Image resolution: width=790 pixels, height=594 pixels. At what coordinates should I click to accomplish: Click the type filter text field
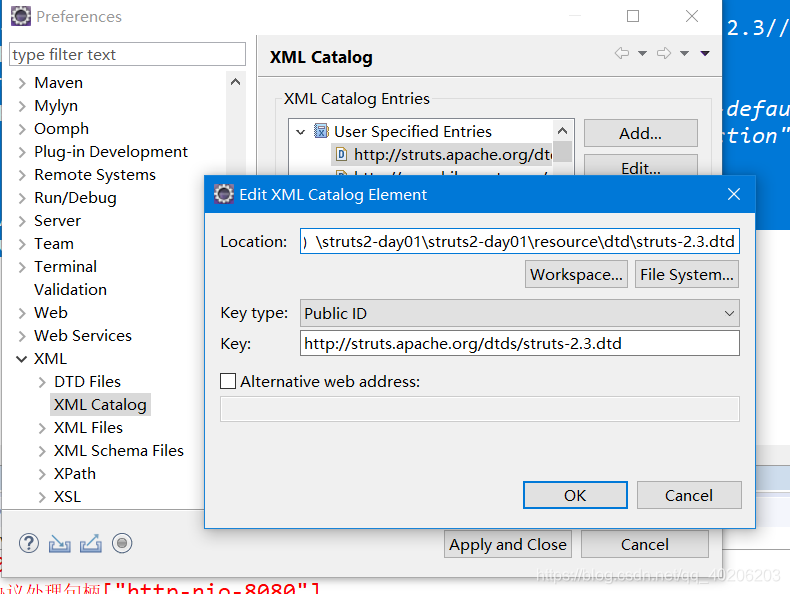click(127, 54)
